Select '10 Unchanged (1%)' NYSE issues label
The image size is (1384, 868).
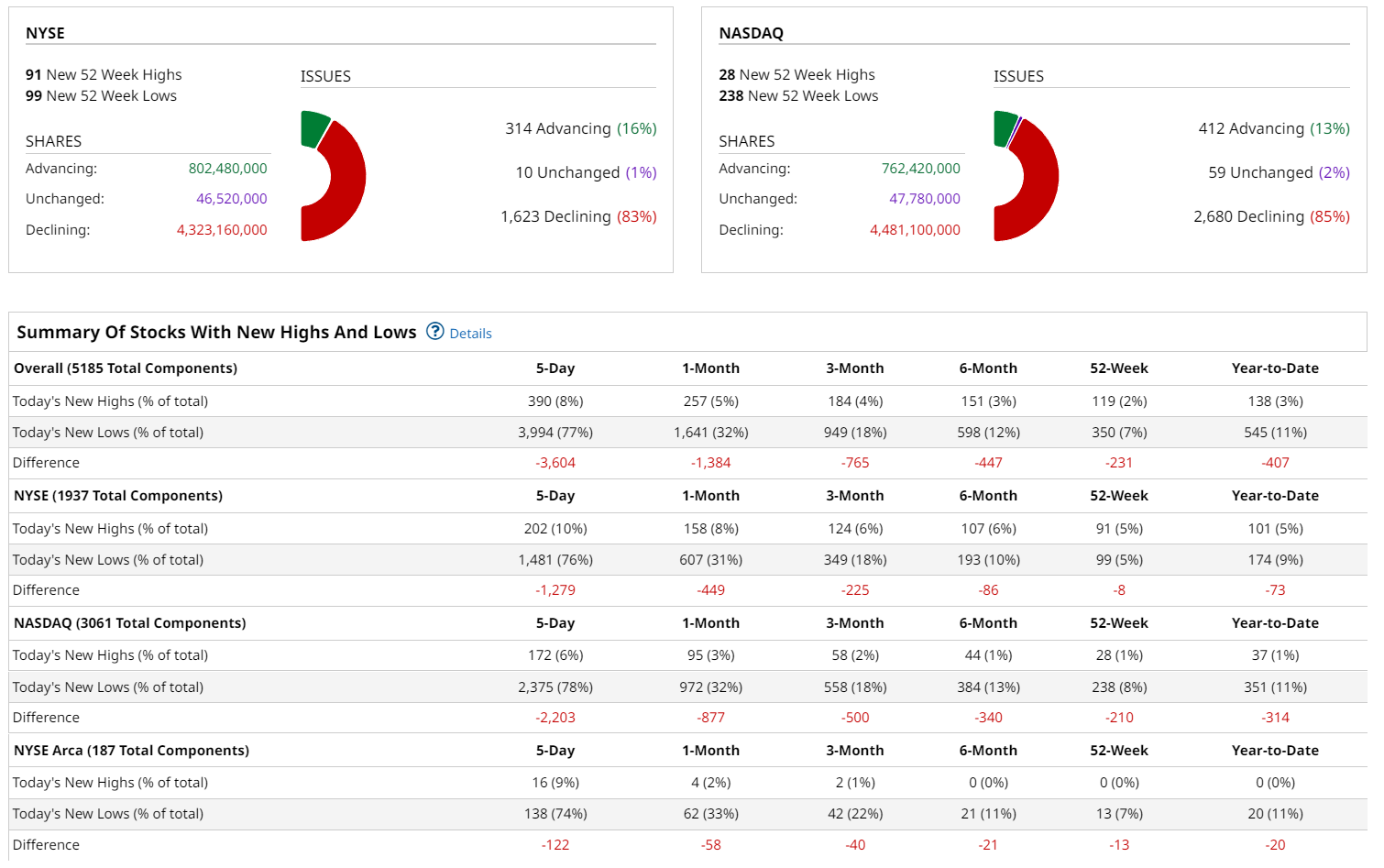(586, 172)
